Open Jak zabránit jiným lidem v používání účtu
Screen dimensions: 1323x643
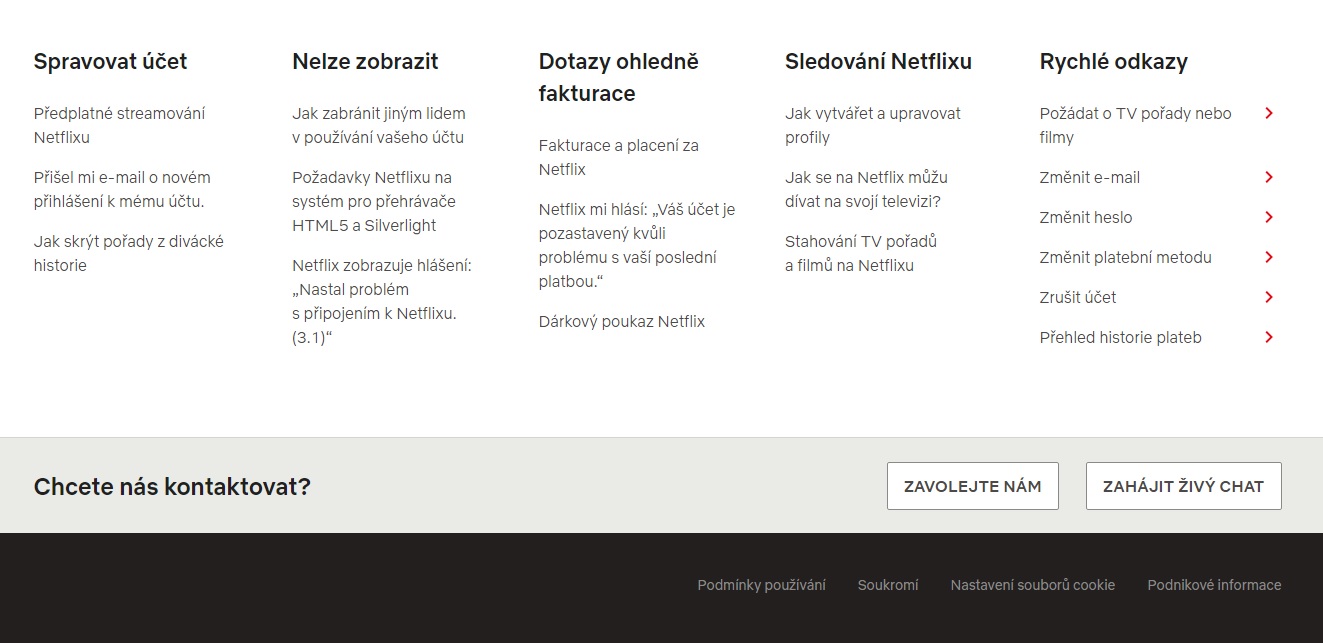coord(379,125)
